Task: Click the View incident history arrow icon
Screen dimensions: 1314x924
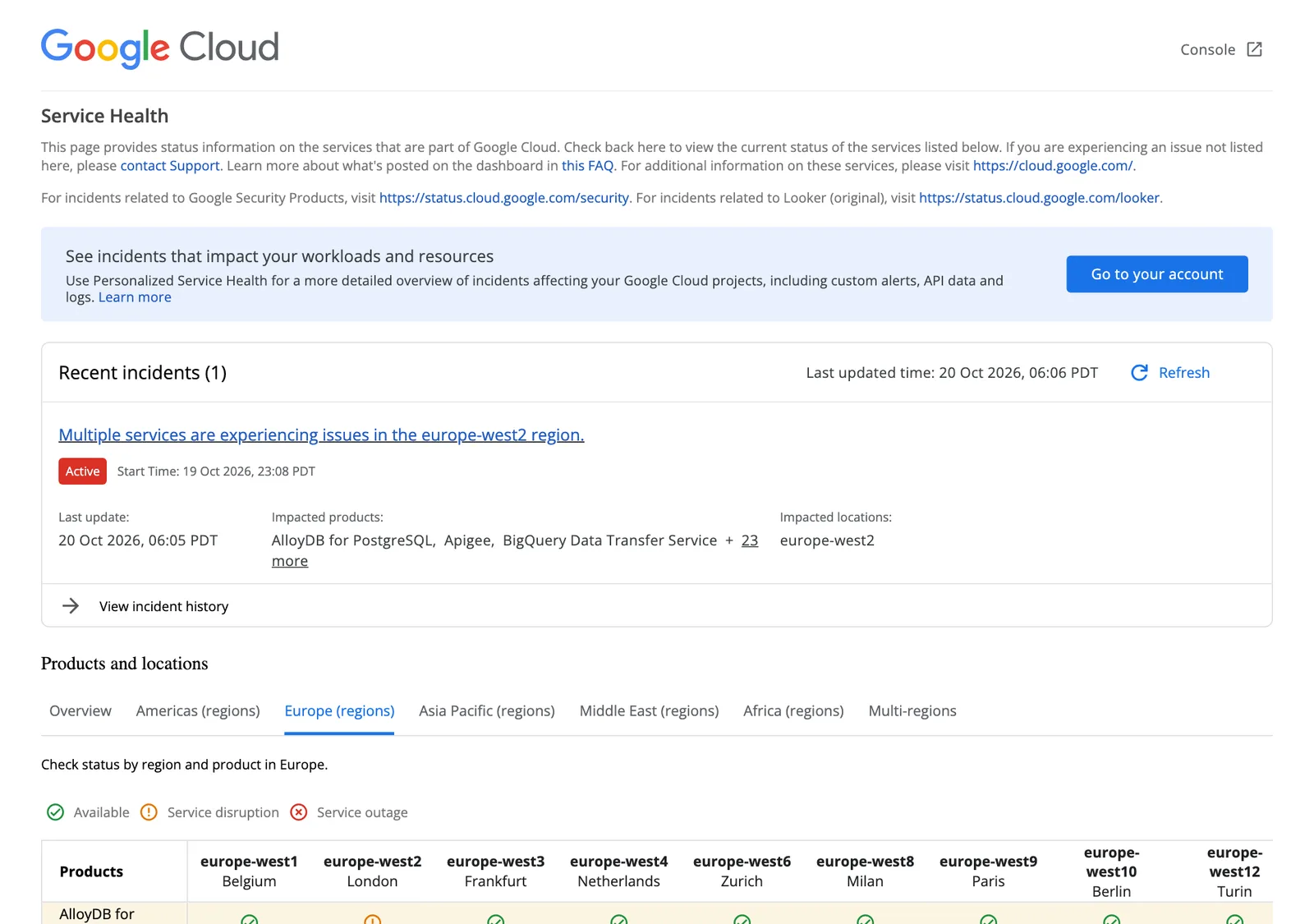Action: [x=71, y=606]
